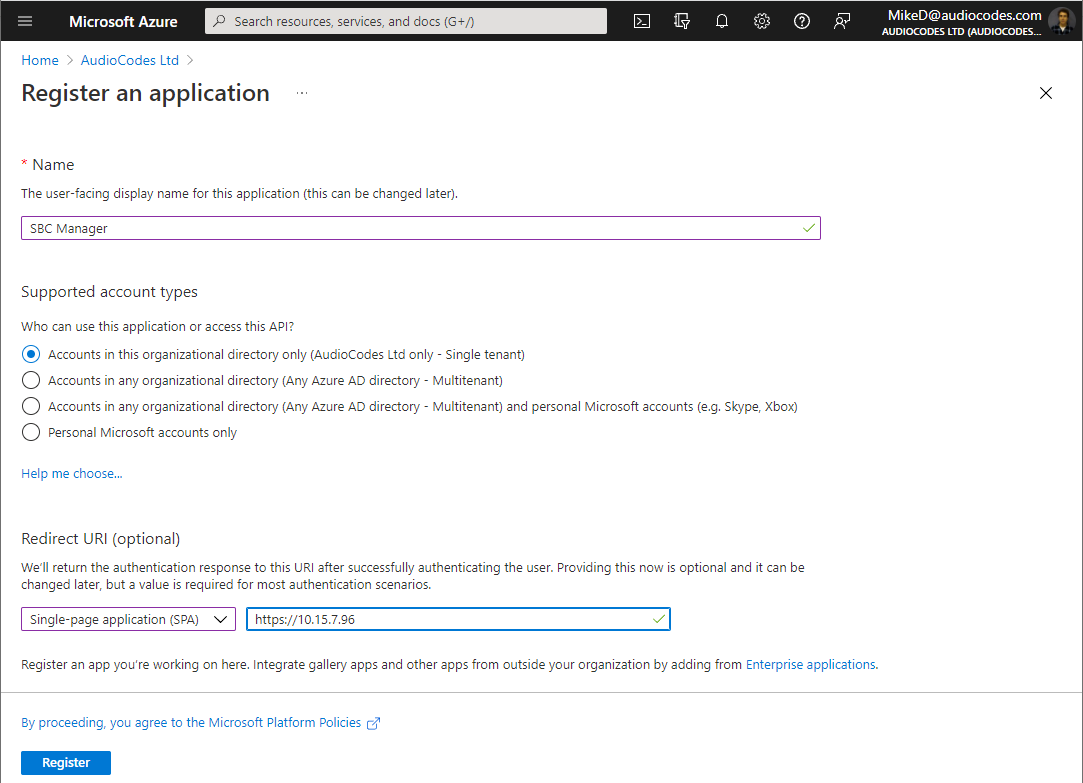Screen dimensions: 1083x783
Task: Click the Feedback icon in header
Action: click(842, 21)
